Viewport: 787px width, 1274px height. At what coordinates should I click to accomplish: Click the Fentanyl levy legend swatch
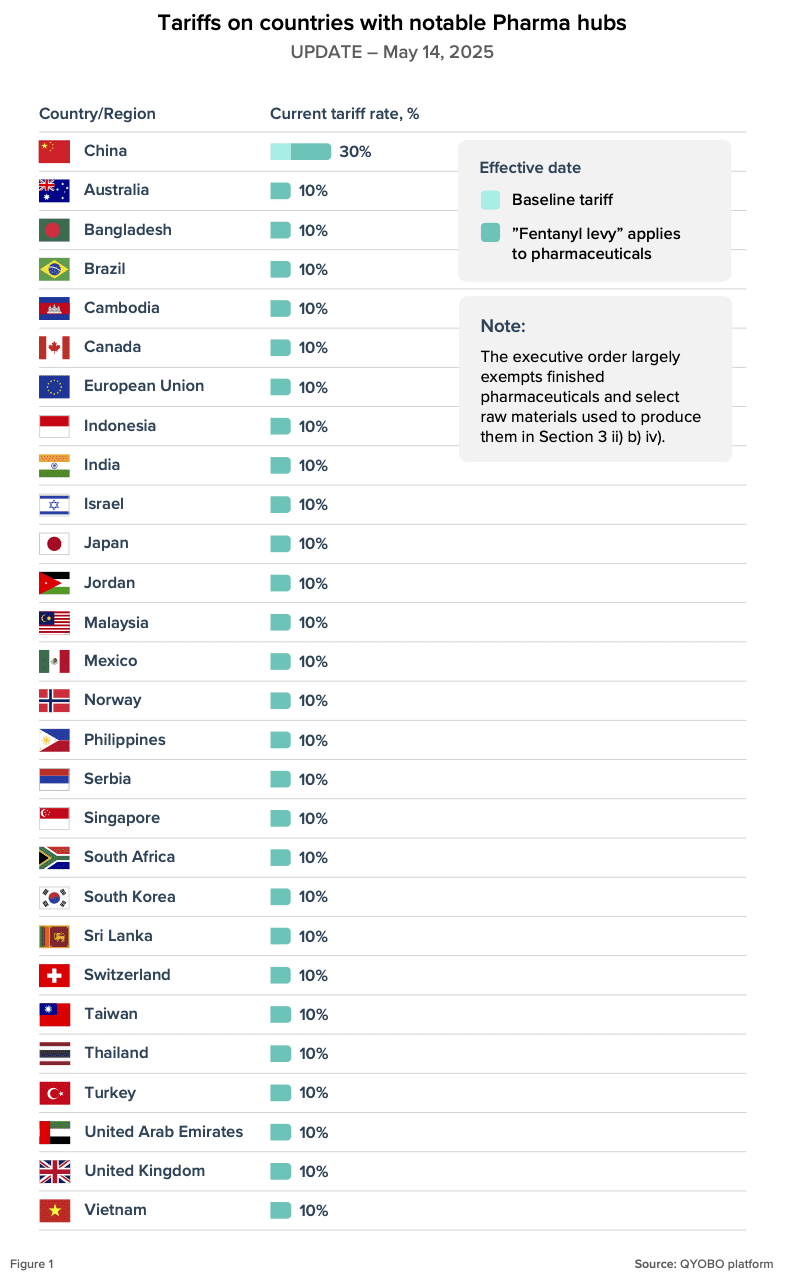pyautogui.click(x=490, y=233)
